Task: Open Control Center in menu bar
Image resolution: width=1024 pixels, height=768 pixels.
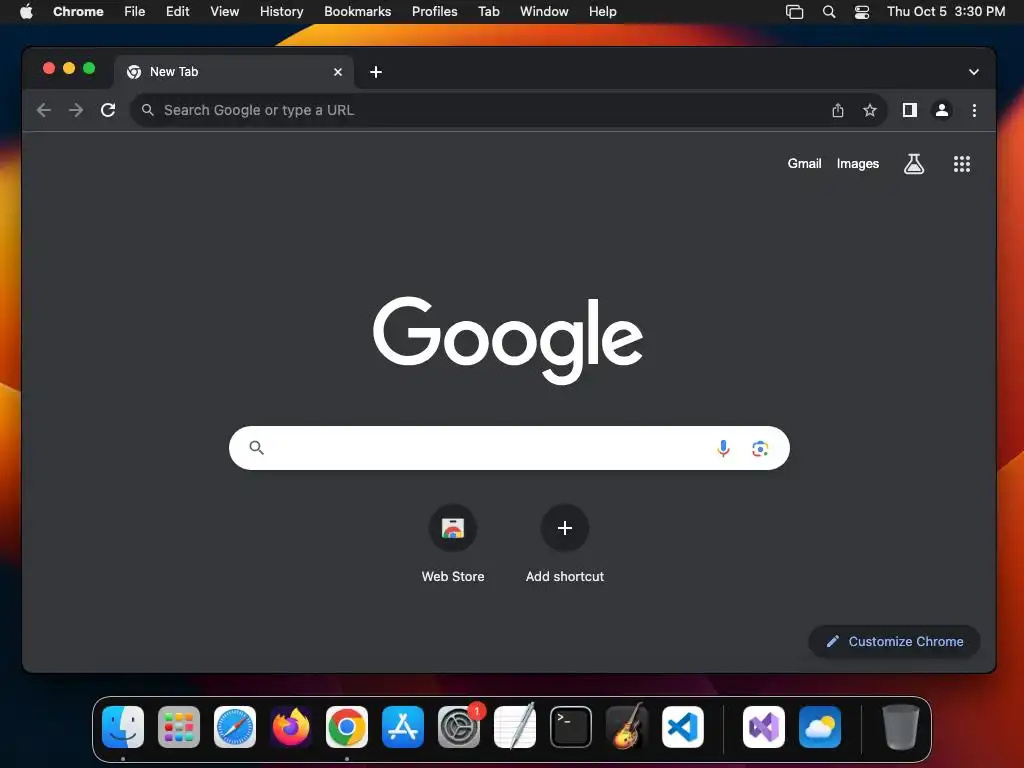Action: 862,12
